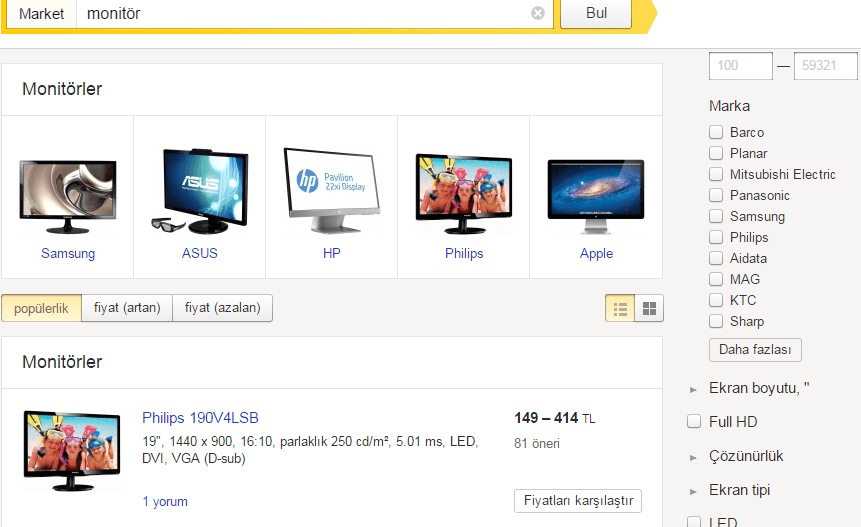Expand the Çözünürlük filter section

[745, 456]
